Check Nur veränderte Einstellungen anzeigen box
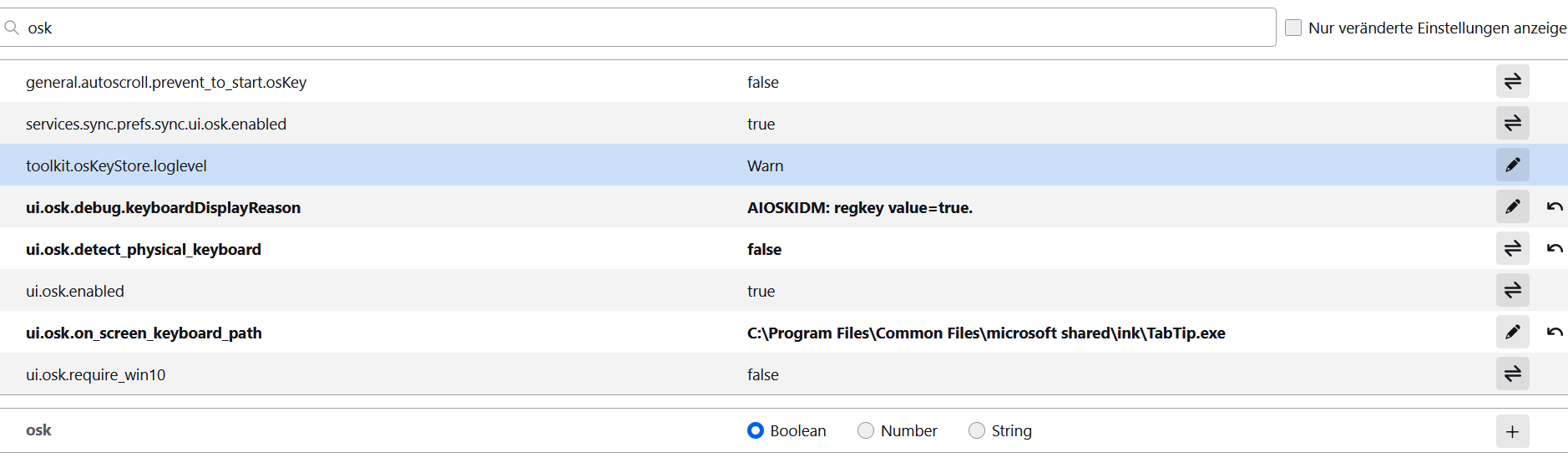This screenshot has width=1568, height=473. tap(1293, 28)
